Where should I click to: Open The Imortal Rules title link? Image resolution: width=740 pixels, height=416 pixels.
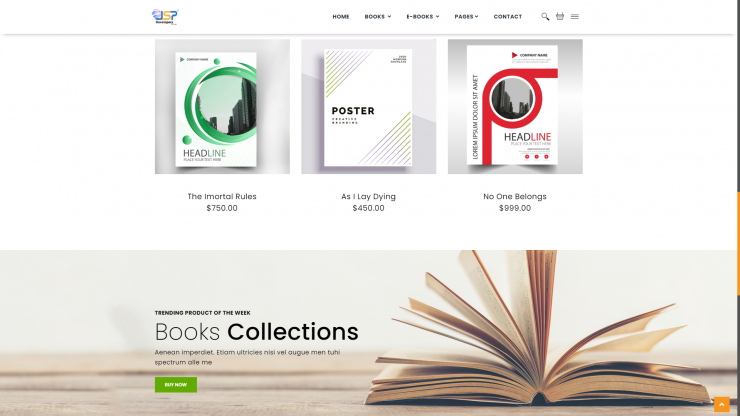point(222,196)
